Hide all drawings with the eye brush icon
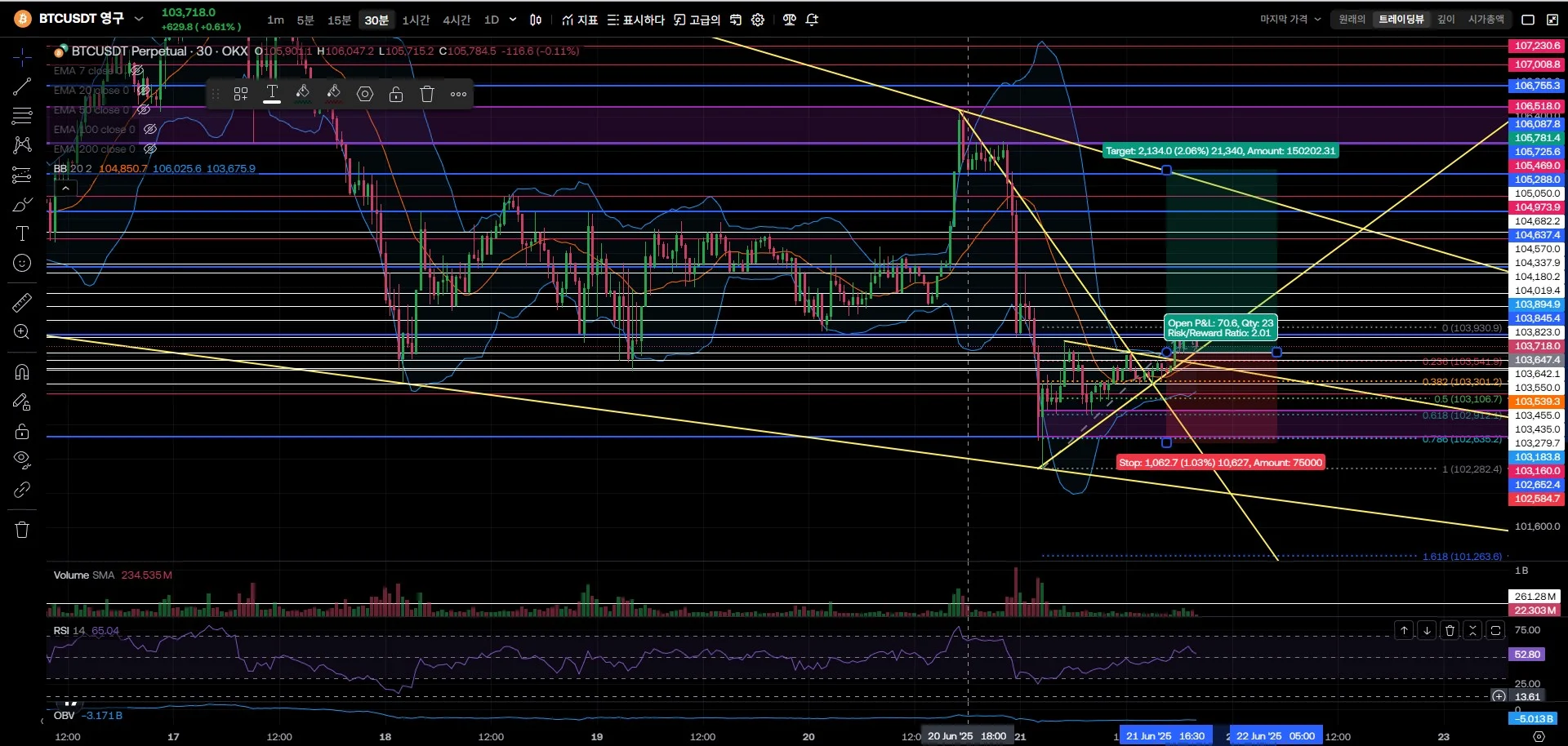This screenshot has width=1568, height=746. (22, 460)
